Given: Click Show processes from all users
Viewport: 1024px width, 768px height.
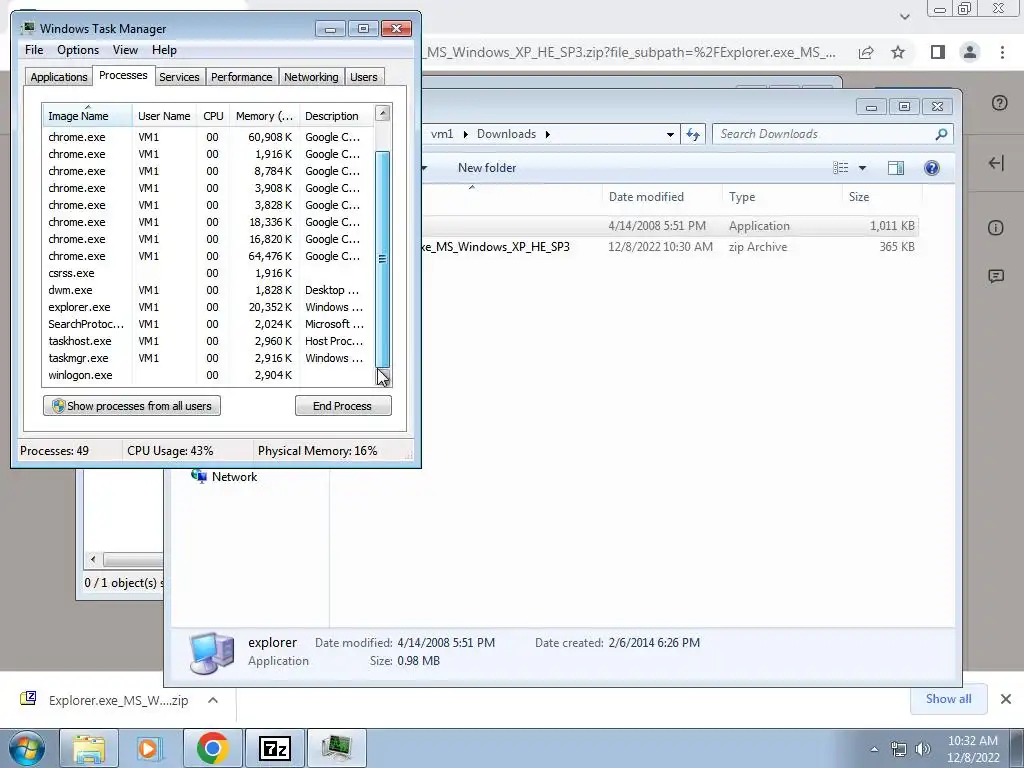Looking at the screenshot, I should [x=132, y=406].
